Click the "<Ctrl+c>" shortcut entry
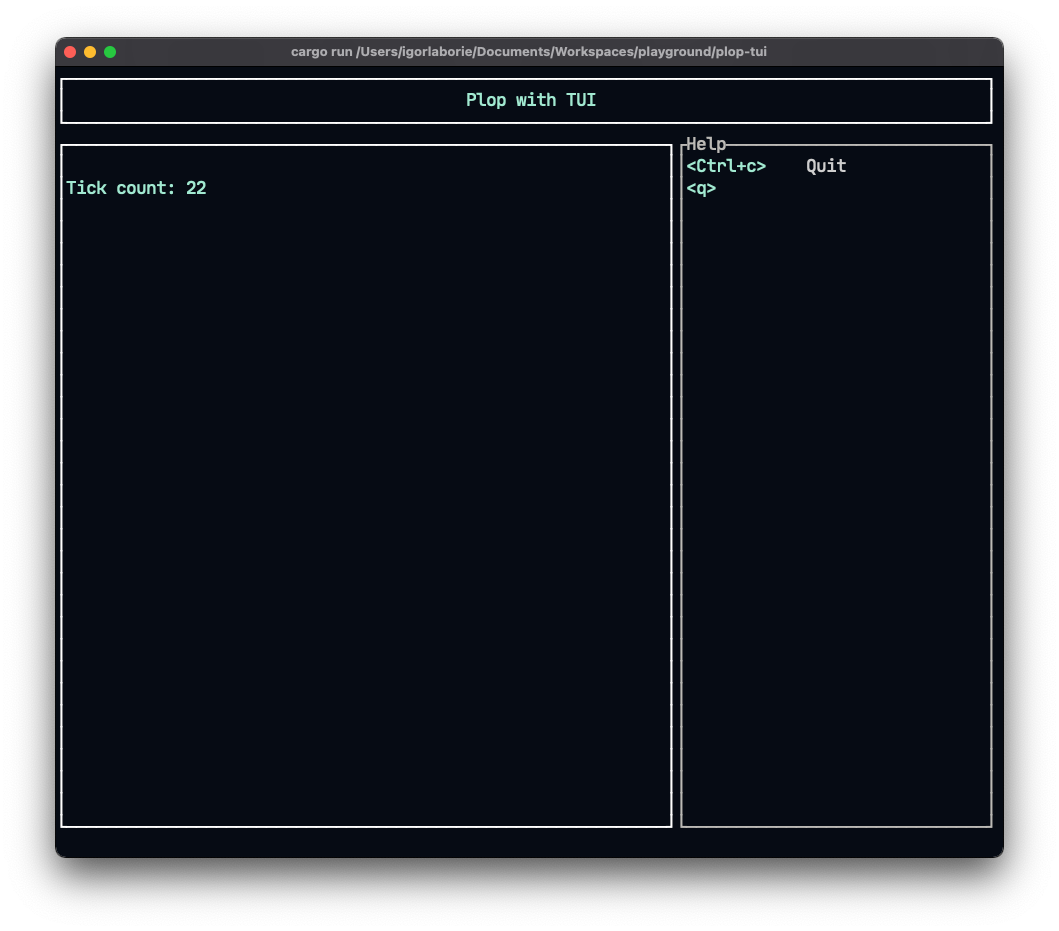Image resolution: width=1059 pixels, height=931 pixels. [726, 166]
